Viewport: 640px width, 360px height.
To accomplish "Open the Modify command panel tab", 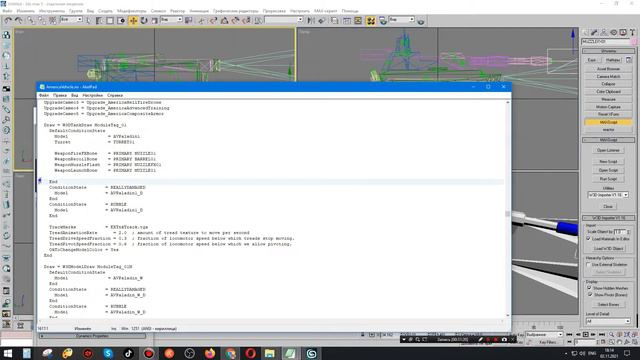I will (595, 32).
